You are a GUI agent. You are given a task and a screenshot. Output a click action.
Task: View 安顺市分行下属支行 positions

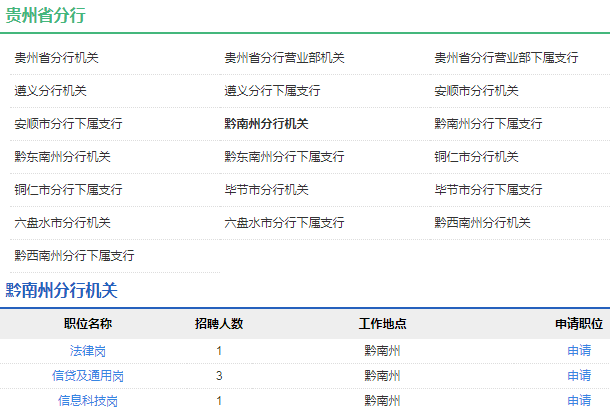pyautogui.click(x=68, y=124)
